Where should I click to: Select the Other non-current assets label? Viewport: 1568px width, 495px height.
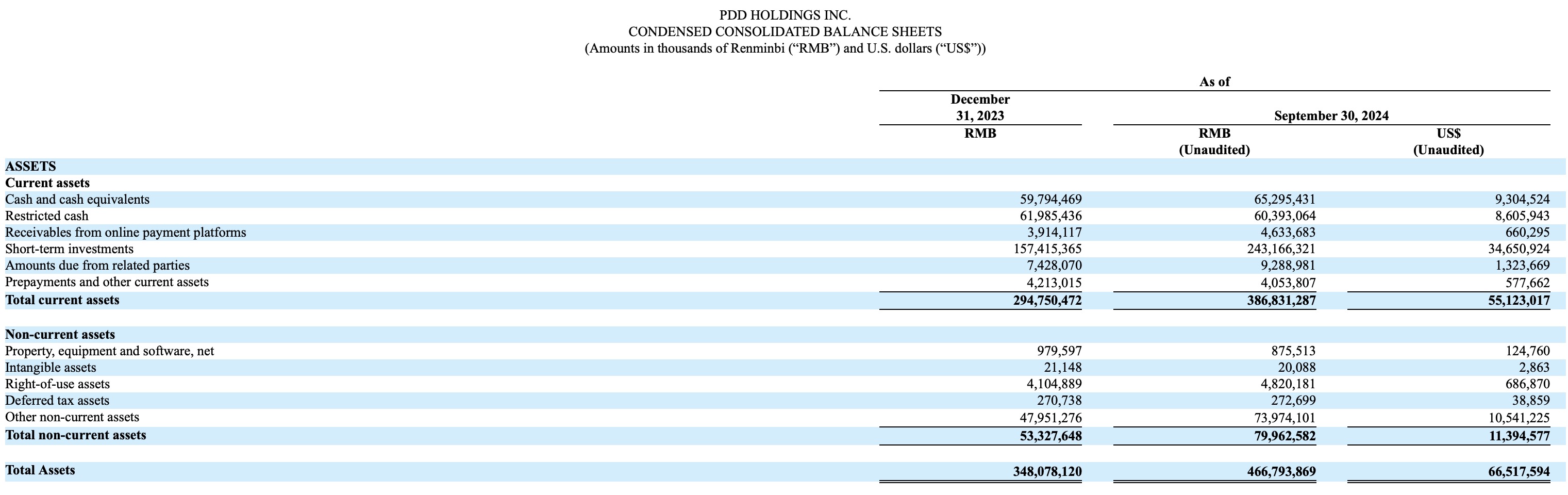72,417
